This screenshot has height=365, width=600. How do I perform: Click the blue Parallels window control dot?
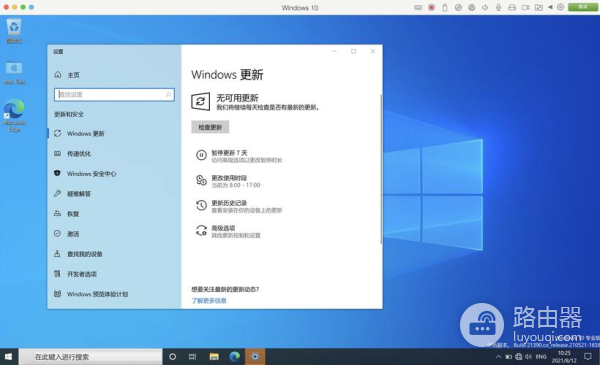(31, 7)
